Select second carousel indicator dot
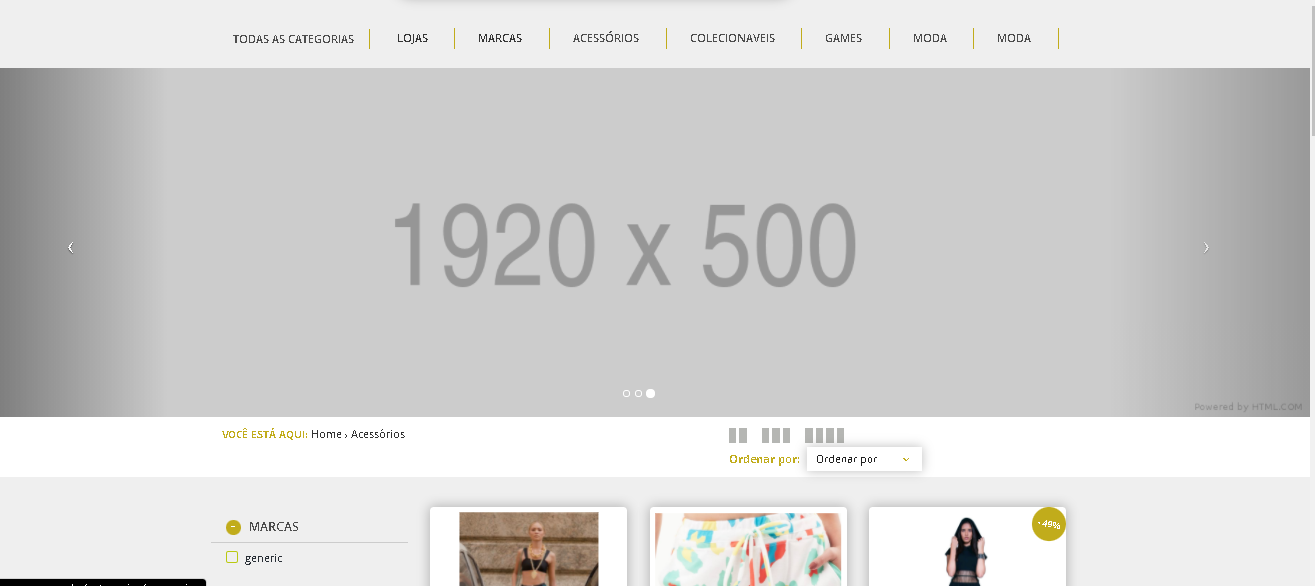 pyautogui.click(x=638, y=393)
